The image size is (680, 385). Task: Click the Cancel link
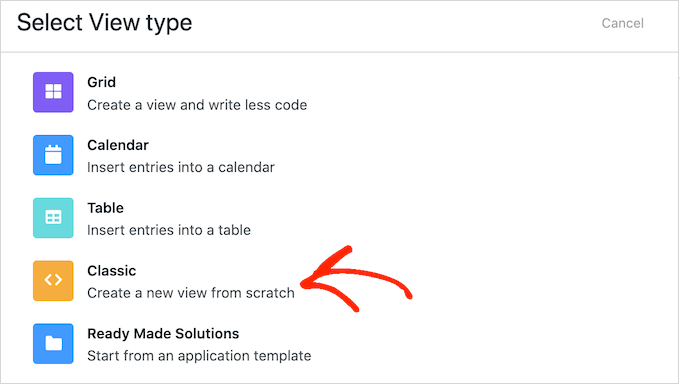(622, 23)
